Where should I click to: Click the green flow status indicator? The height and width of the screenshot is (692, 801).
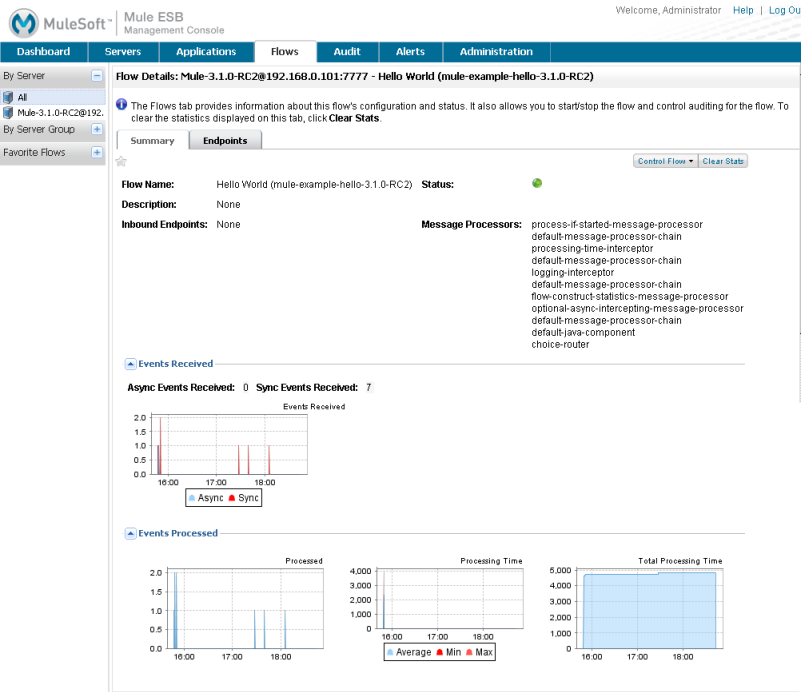(537, 183)
